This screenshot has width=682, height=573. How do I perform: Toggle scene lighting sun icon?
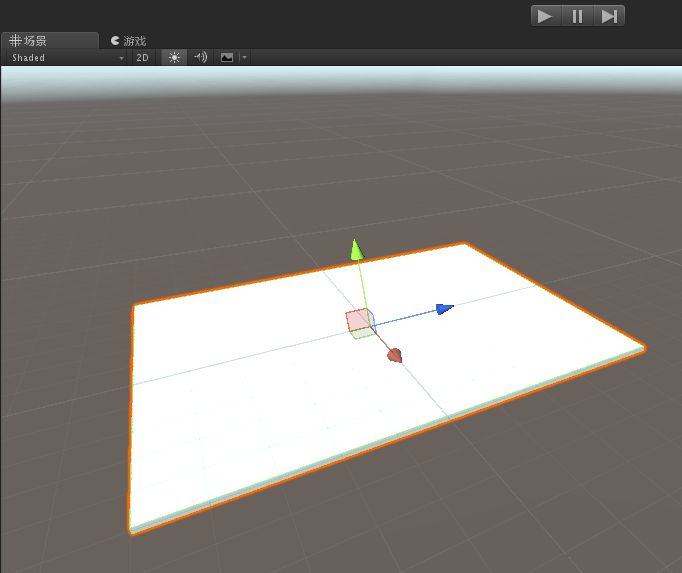(x=174, y=57)
